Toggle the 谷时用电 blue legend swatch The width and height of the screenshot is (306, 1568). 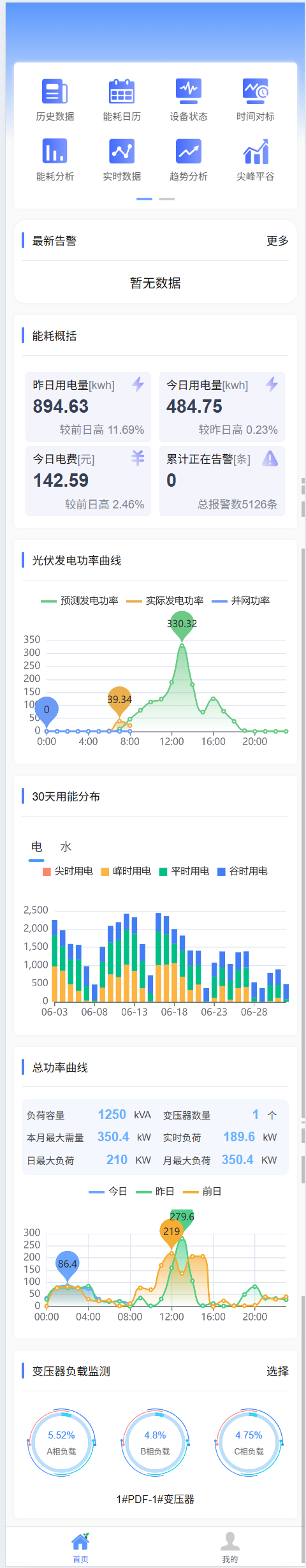coord(221,871)
